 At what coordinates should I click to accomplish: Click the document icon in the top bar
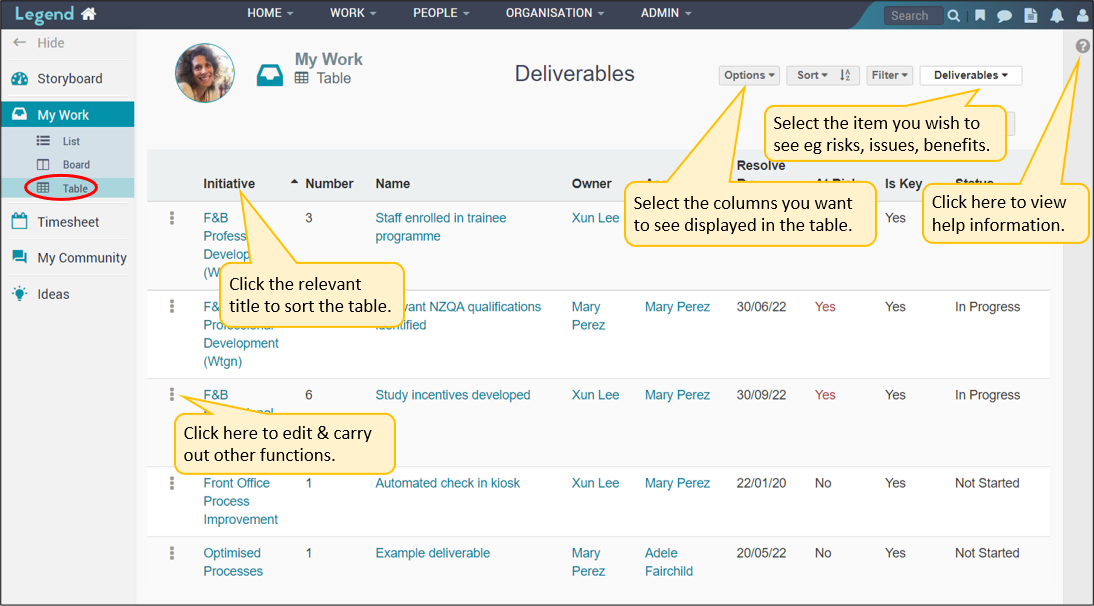click(x=1030, y=15)
